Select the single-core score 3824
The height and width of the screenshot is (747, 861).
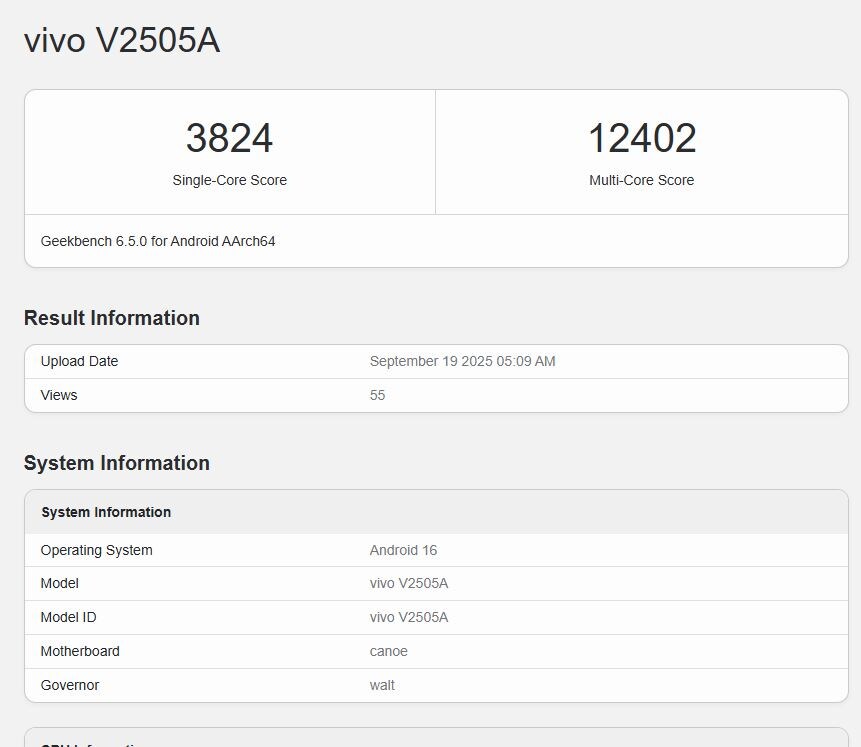(230, 138)
